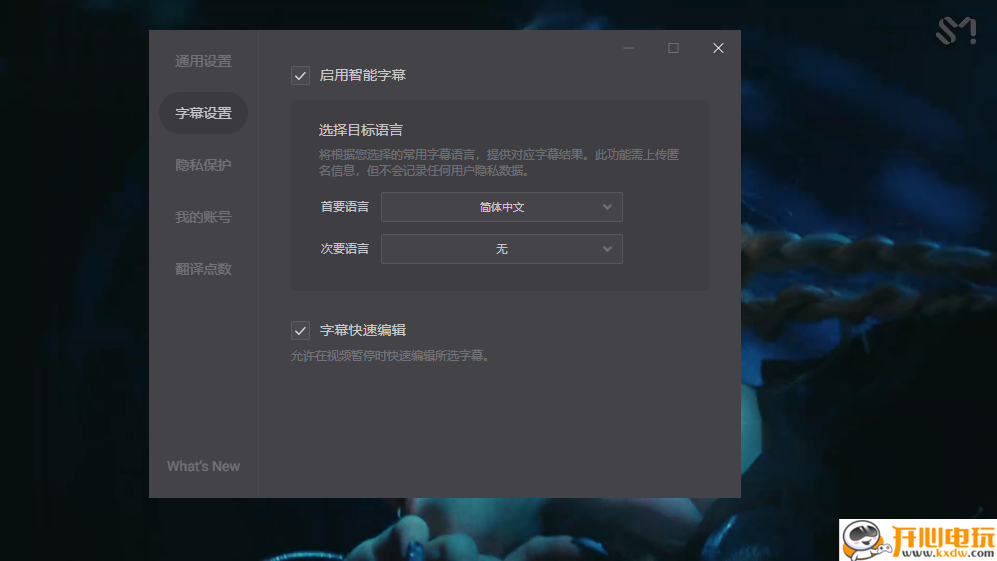Minimize the settings window
Image resolution: width=997 pixels, height=561 pixels.
[x=628, y=48]
